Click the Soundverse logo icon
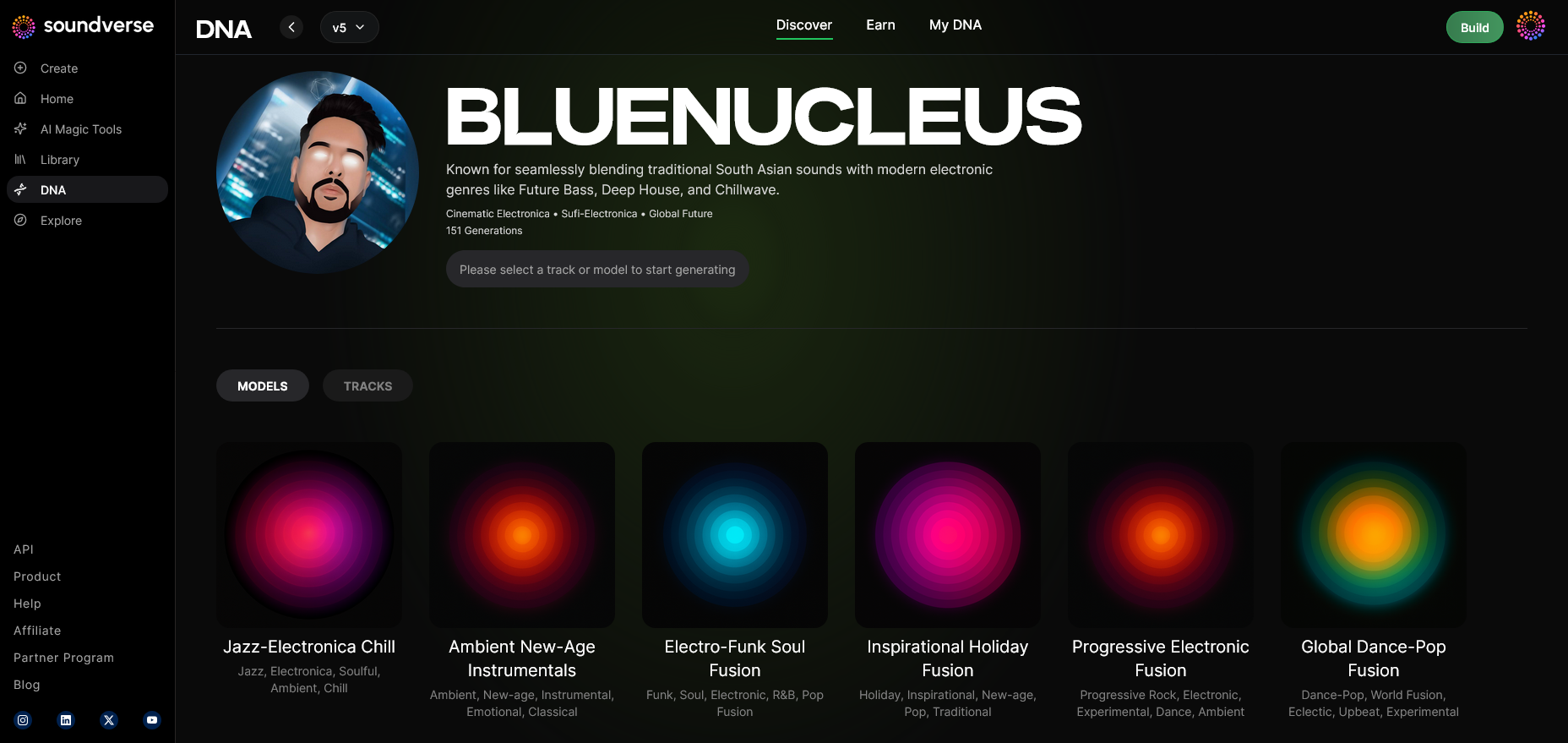 pos(24,27)
